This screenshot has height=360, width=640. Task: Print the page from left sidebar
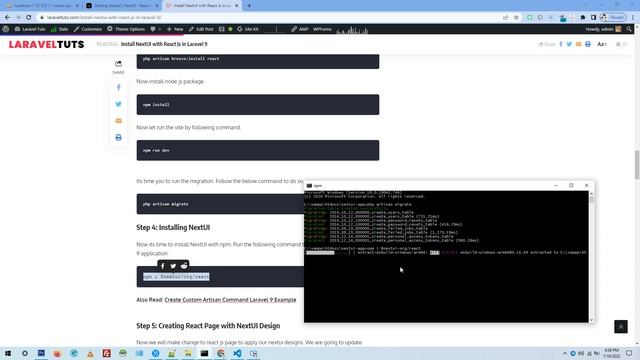point(118,138)
